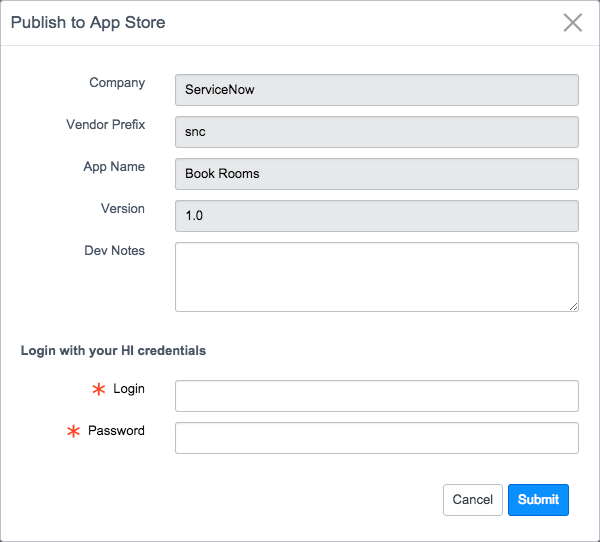Click the Dev Notes label
This screenshot has width=600, height=542.
tap(114, 250)
